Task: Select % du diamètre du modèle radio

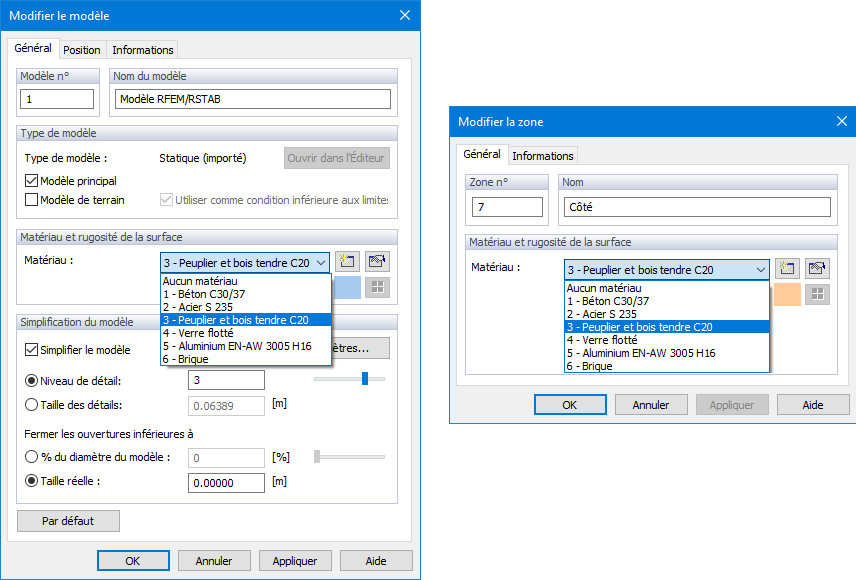Action: point(32,457)
